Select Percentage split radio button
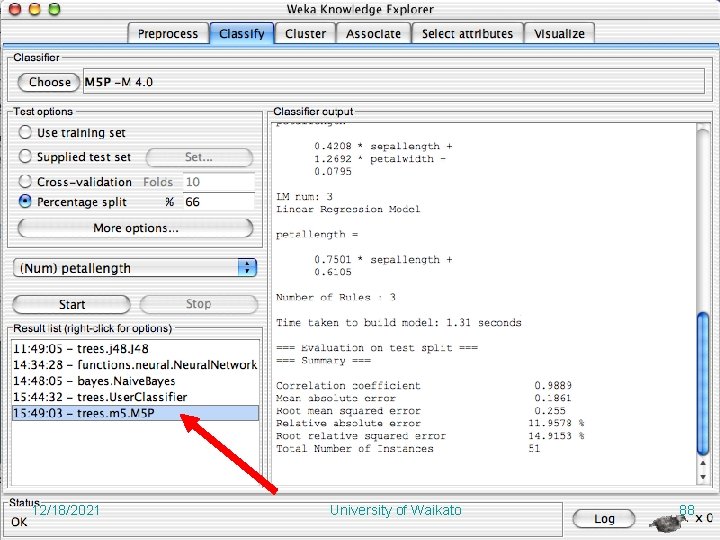 click(25, 202)
